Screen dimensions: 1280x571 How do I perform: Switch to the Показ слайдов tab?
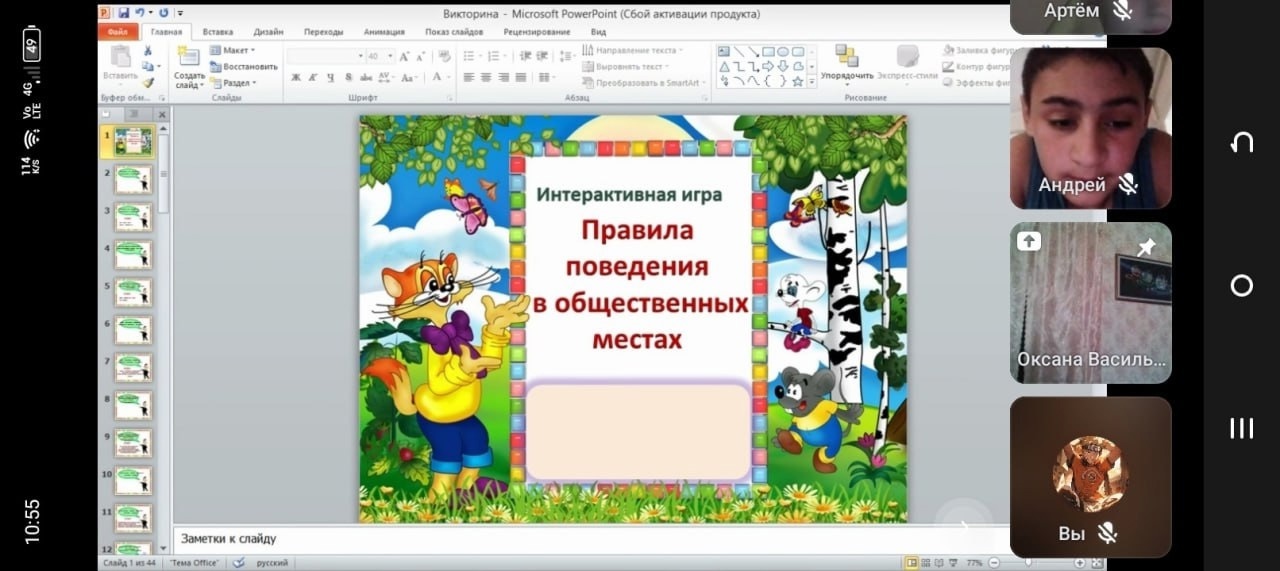tap(454, 32)
